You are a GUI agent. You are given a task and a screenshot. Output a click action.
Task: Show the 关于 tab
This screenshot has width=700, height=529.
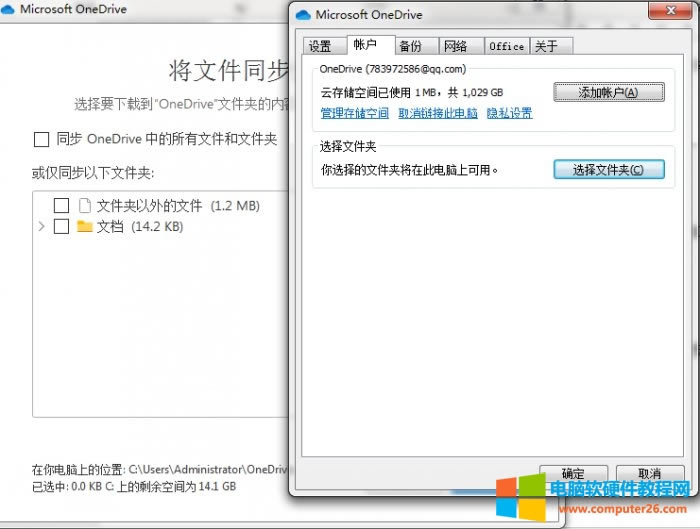click(547, 46)
